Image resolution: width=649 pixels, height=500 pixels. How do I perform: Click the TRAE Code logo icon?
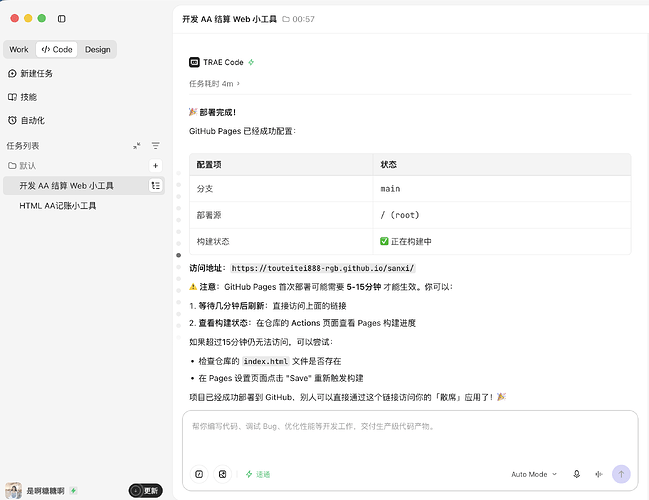[194, 62]
